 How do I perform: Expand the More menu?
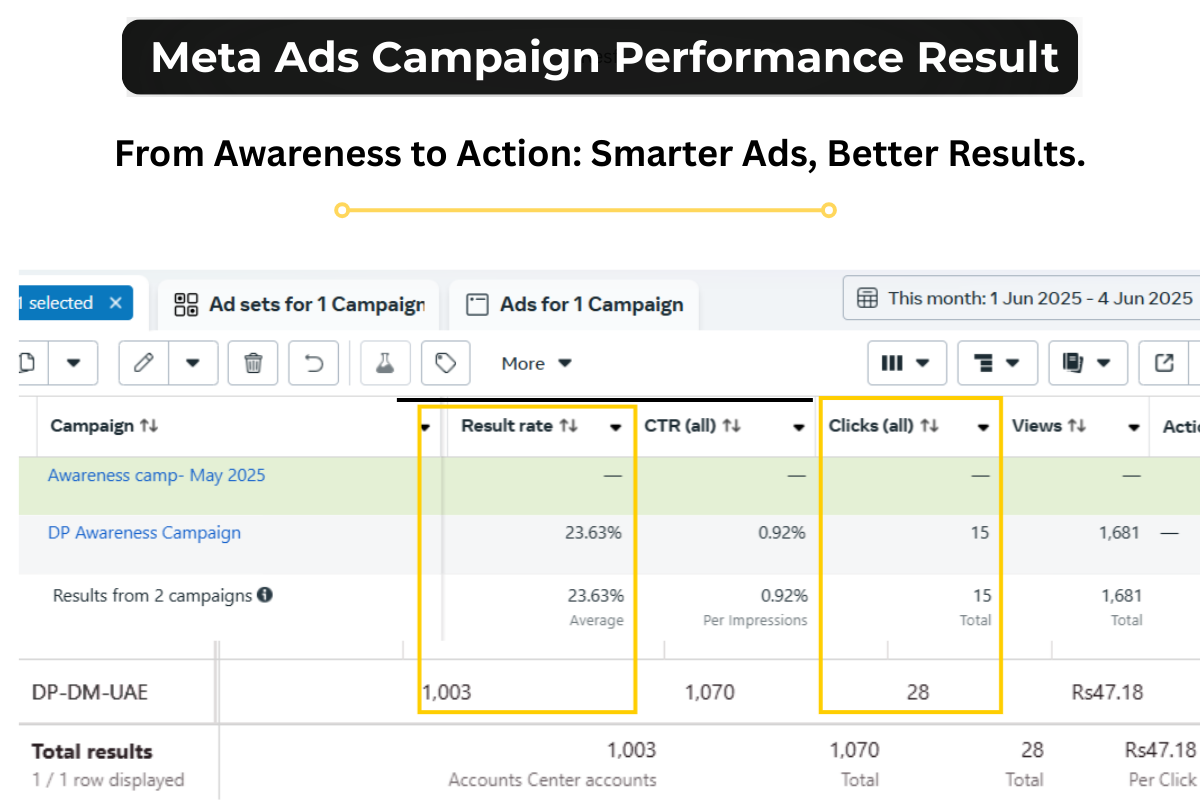point(536,363)
